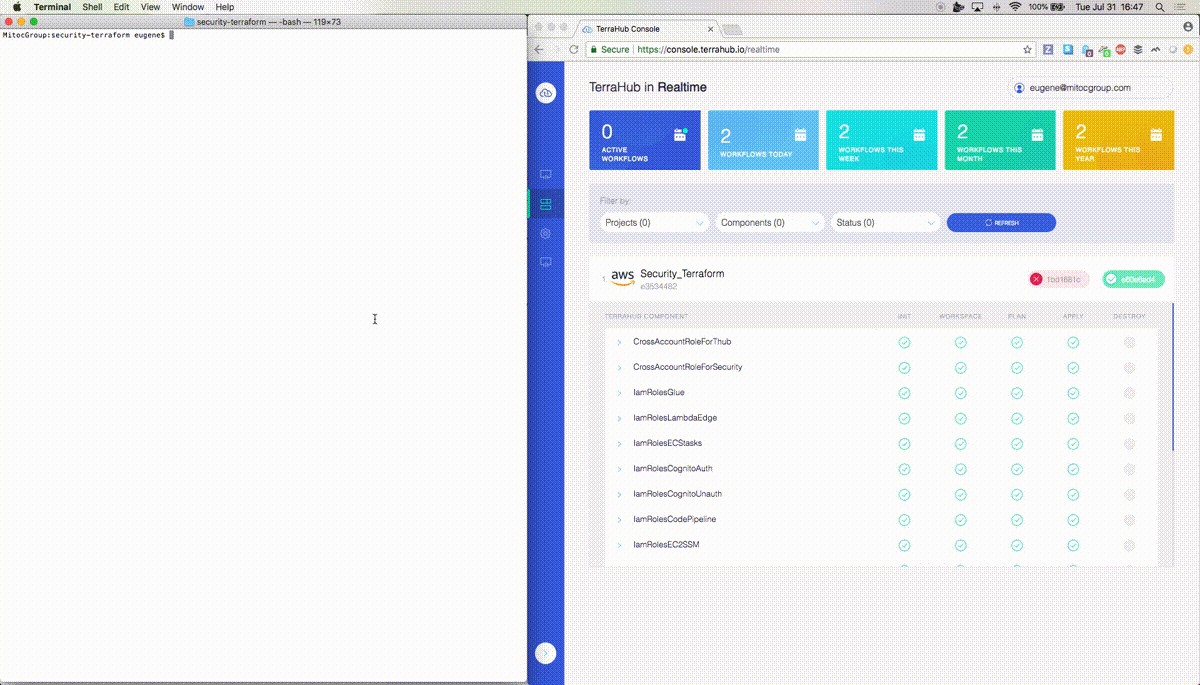
Task: Expand the IamRolesECStasks row
Action: pos(619,443)
